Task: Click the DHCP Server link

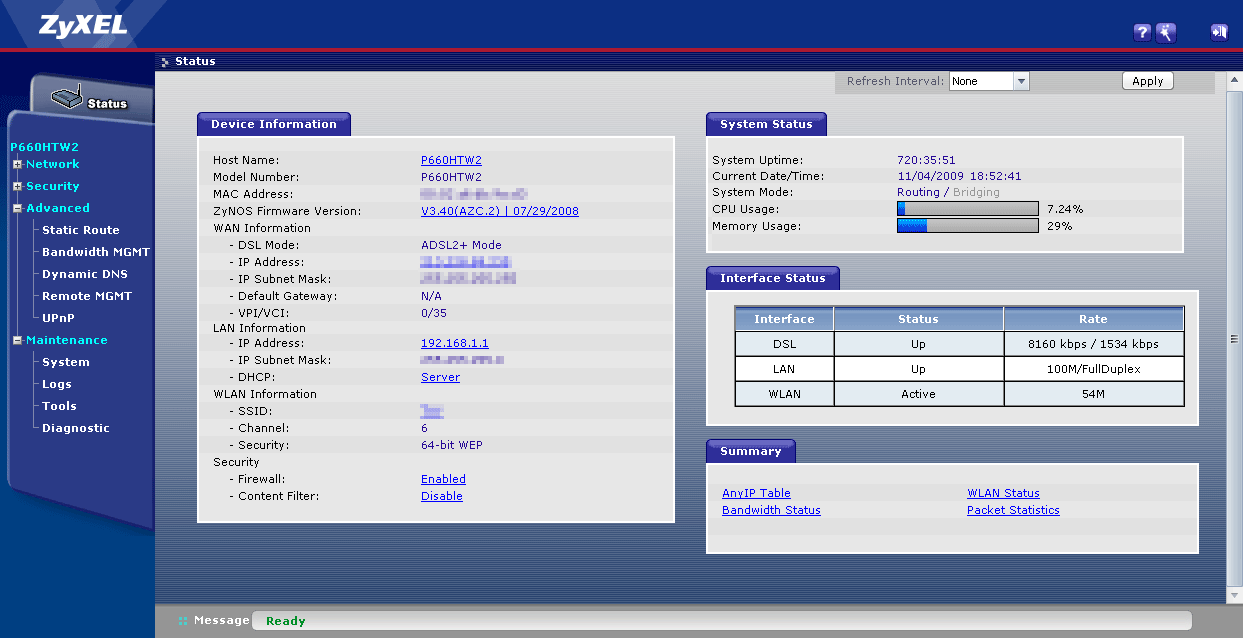Action: click(x=440, y=377)
